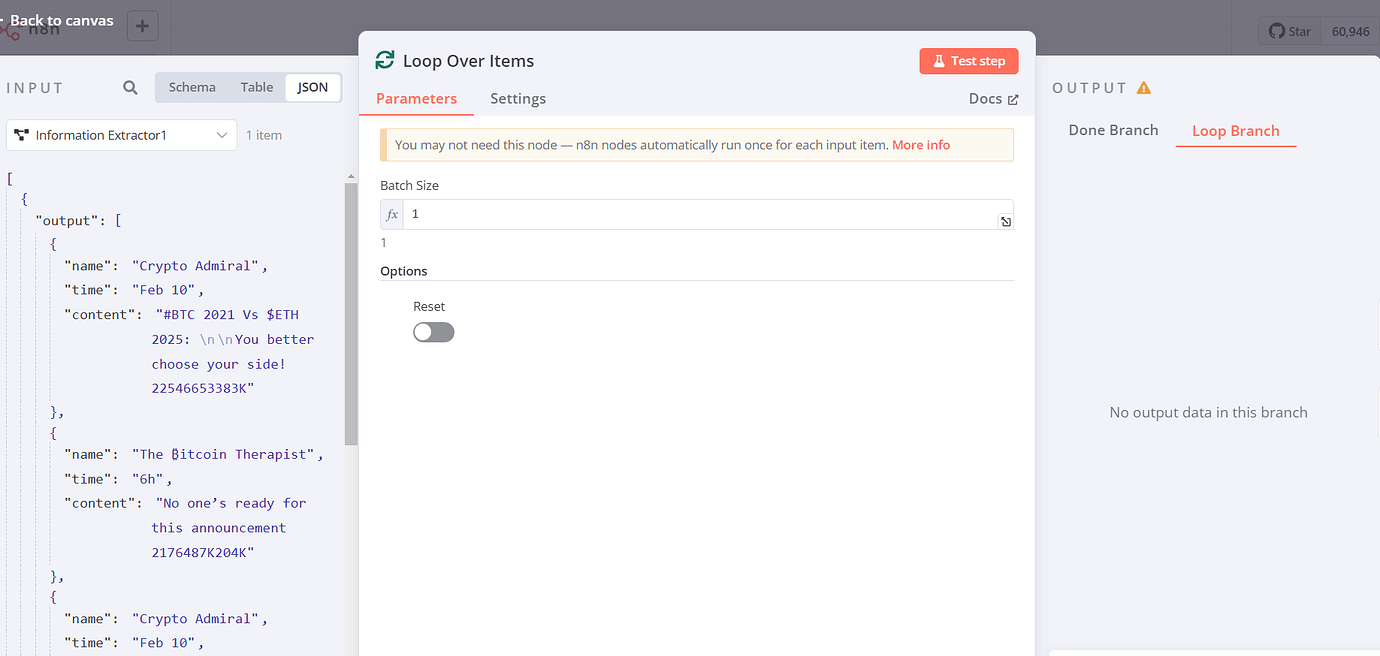Open the expression editor with the fx icon
This screenshot has width=1380, height=656.
[391, 213]
